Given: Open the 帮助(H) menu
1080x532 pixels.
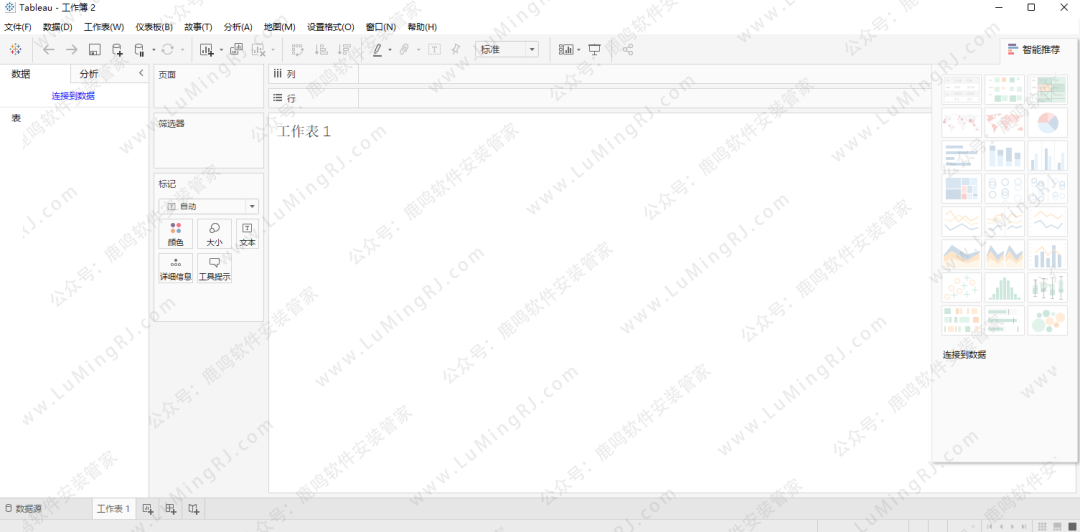Looking at the screenshot, I should (422, 27).
